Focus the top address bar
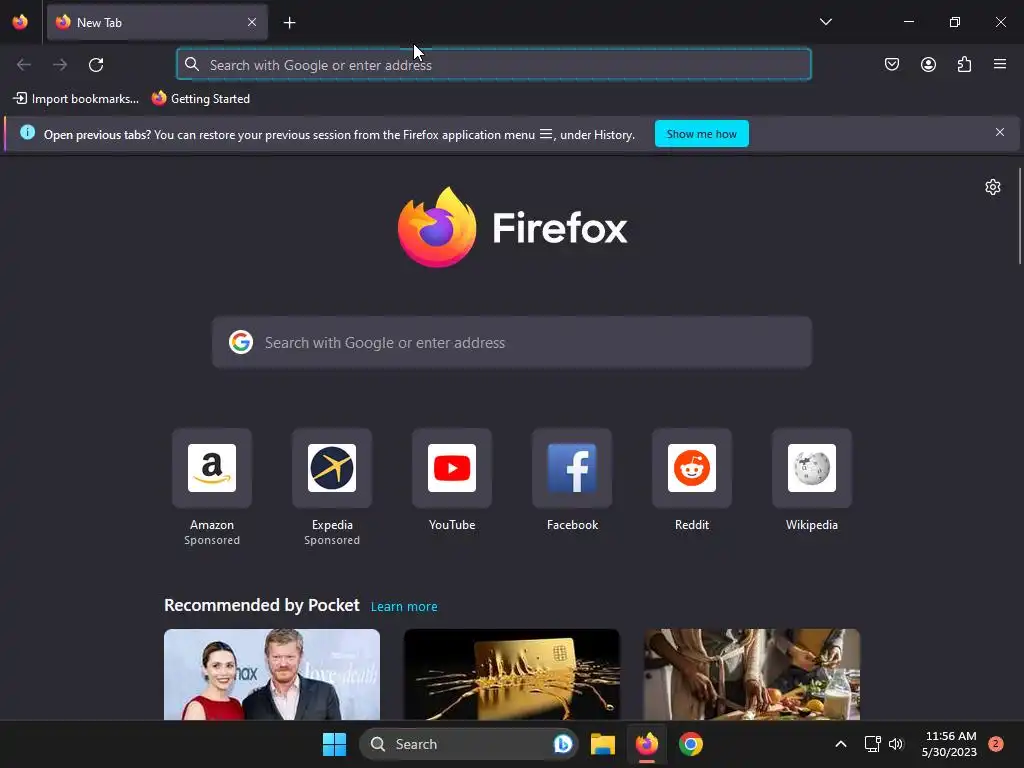Viewport: 1024px width, 768px height. [494, 65]
